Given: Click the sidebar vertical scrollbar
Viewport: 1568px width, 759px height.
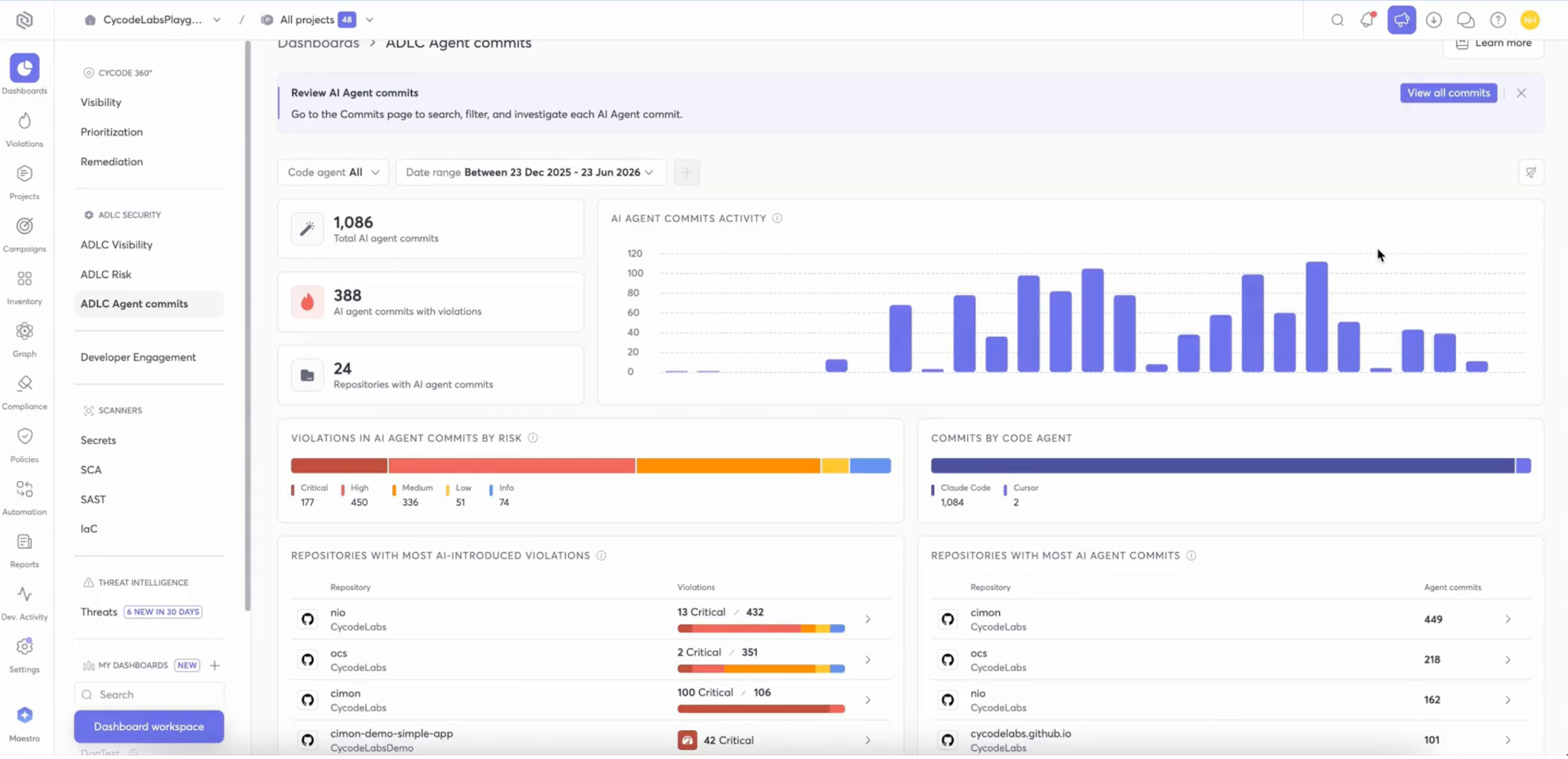Looking at the screenshot, I should pyautogui.click(x=247, y=326).
